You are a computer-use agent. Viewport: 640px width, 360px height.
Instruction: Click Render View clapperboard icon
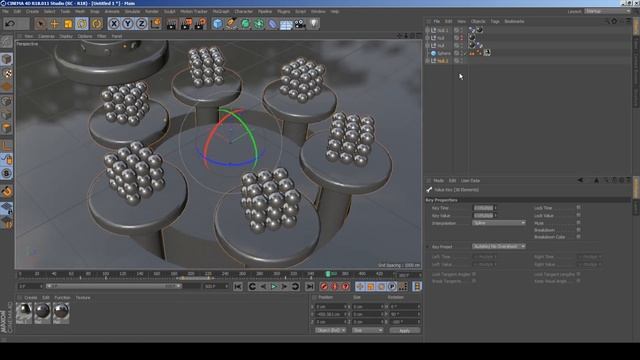pos(171,24)
